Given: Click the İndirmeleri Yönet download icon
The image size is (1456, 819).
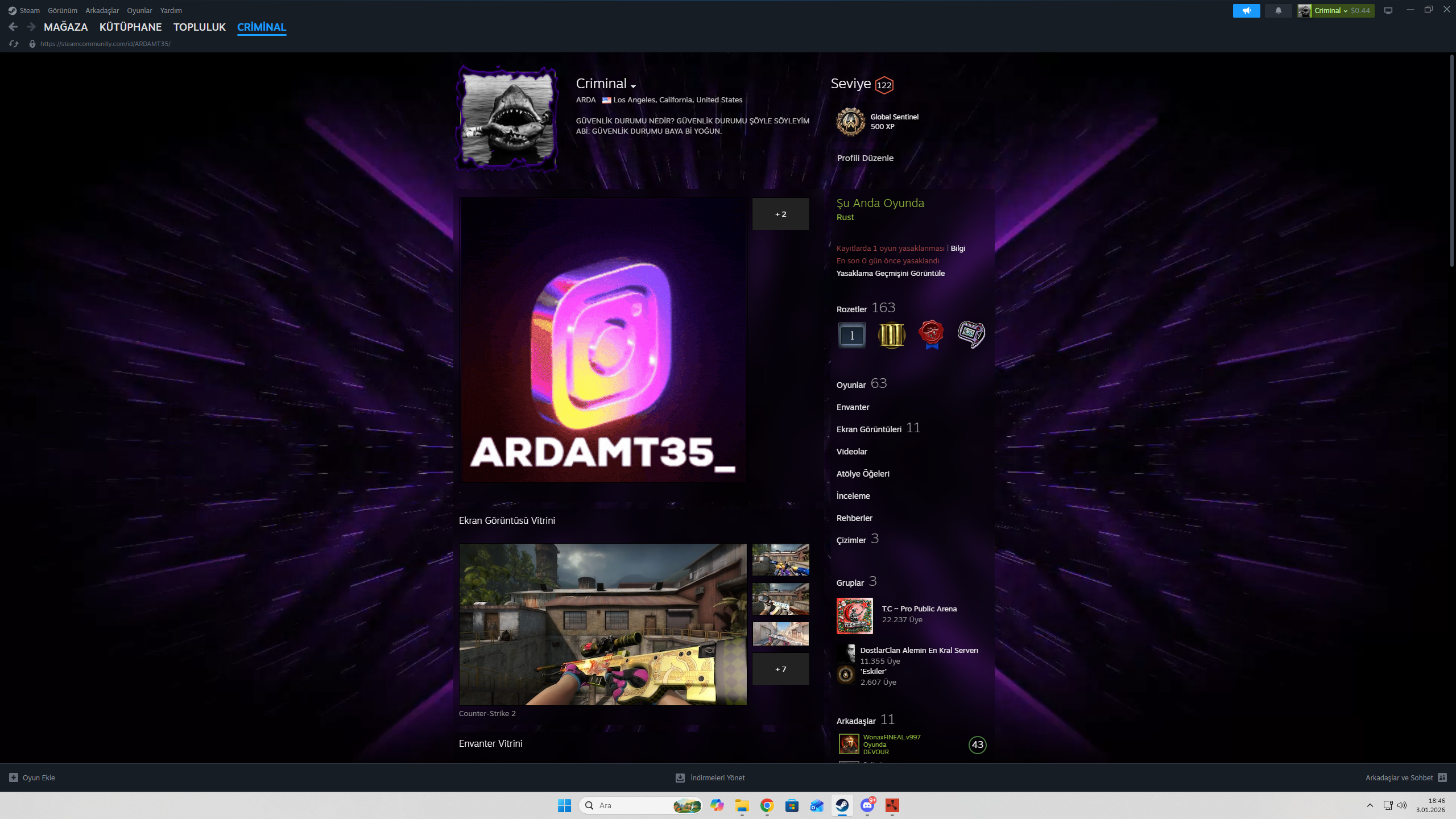Looking at the screenshot, I should click(x=680, y=777).
